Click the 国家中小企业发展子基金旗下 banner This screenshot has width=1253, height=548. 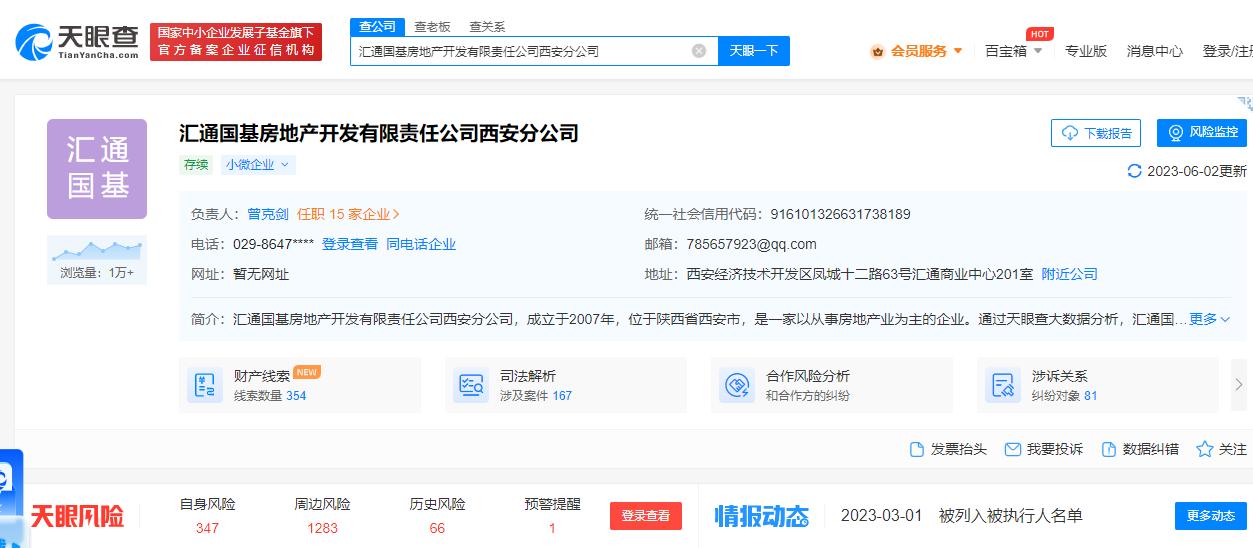(x=236, y=41)
